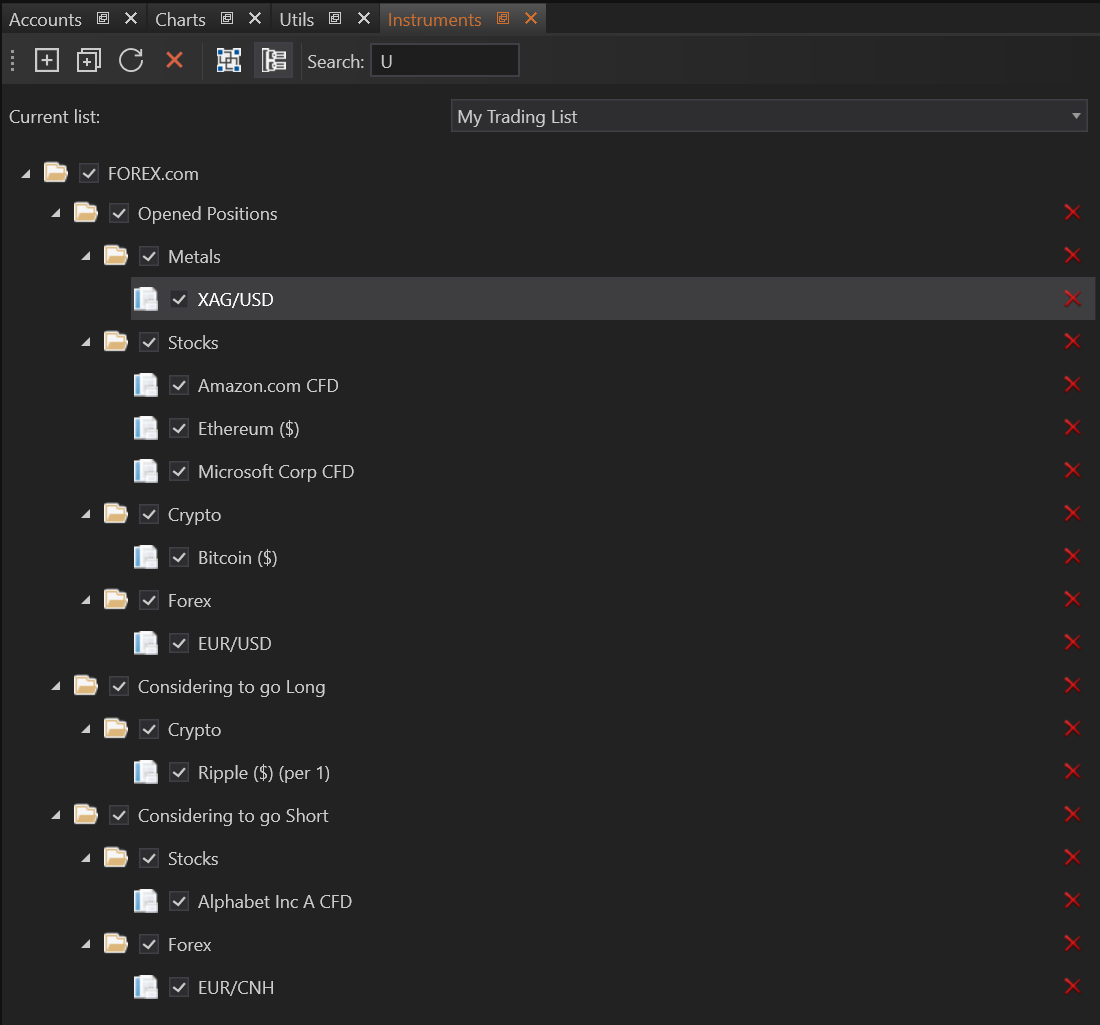Image resolution: width=1100 pixels, height=1025 pixels.
Task: Toggle the tree view toolbar icon
Action: tap(273, 61)
